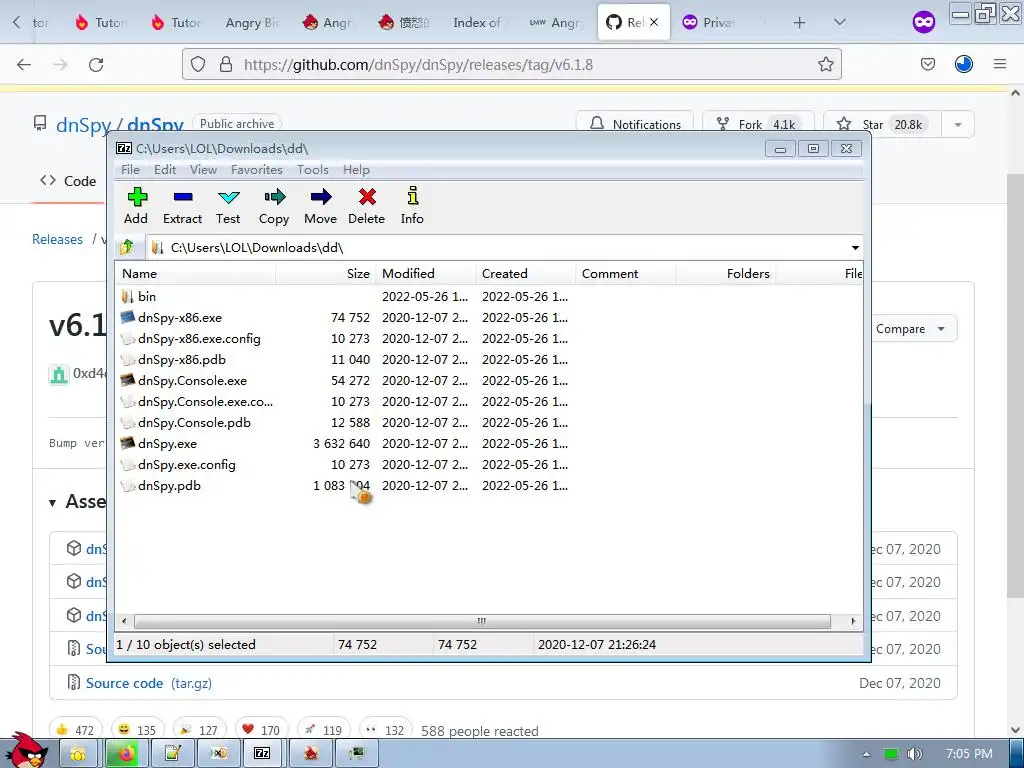Switch to the Index of tab

pos(477,22)
